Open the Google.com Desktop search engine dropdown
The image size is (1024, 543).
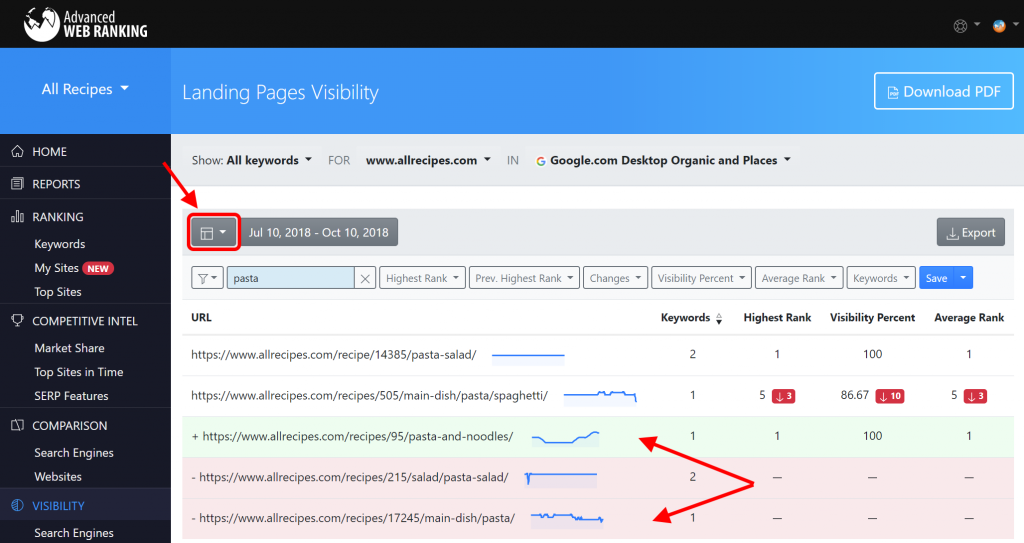(663, 160)
